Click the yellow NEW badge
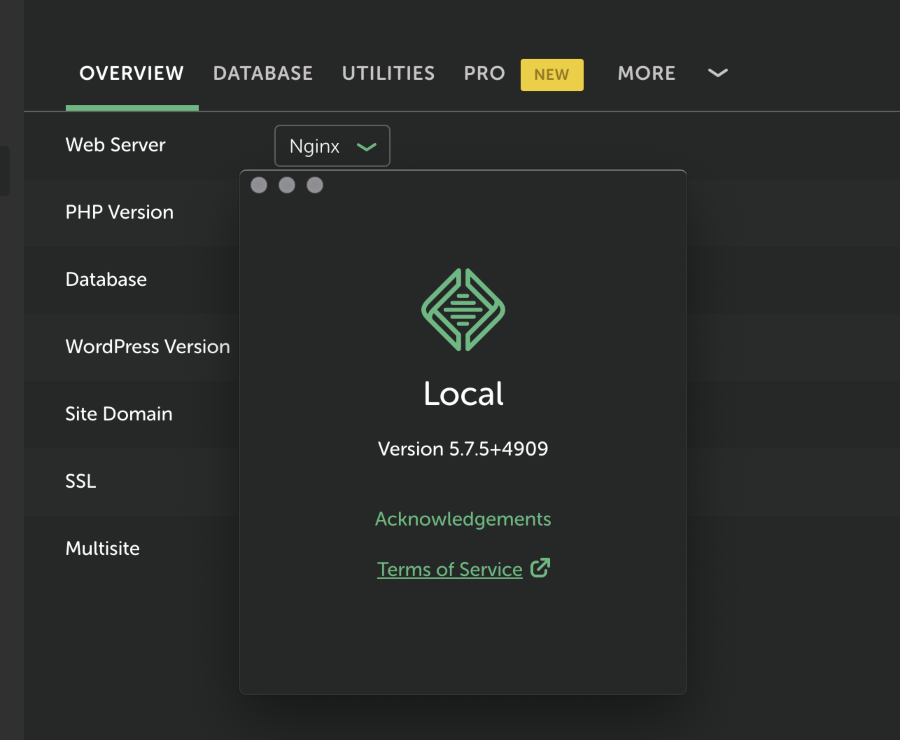Screen dimensions: 900x740 pyautogui.click(x=552, y=75)
